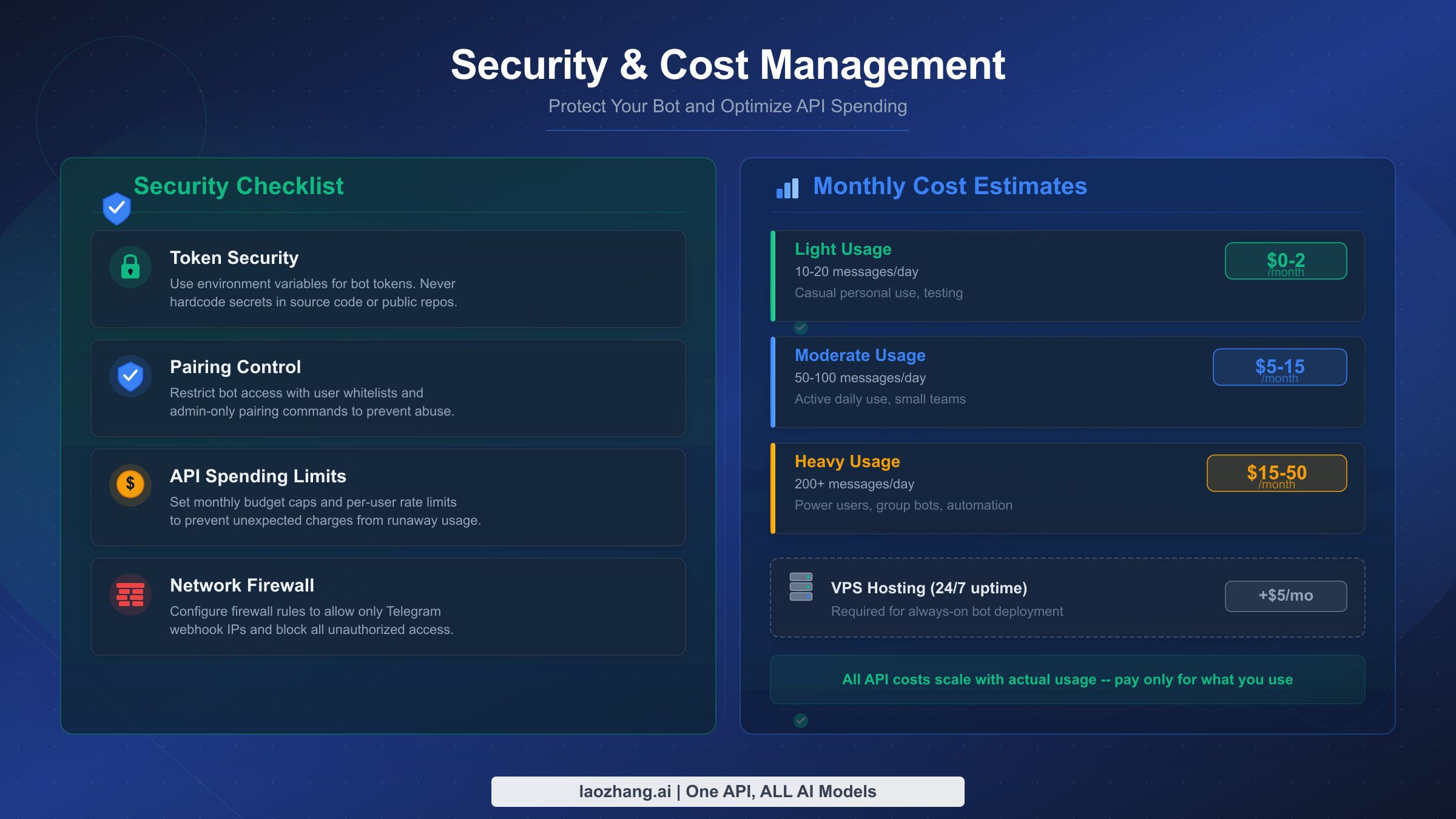Select the blue shield Pairing Control icon
The height and width of the screenshot is (819, 1456).
pos(130,376)
